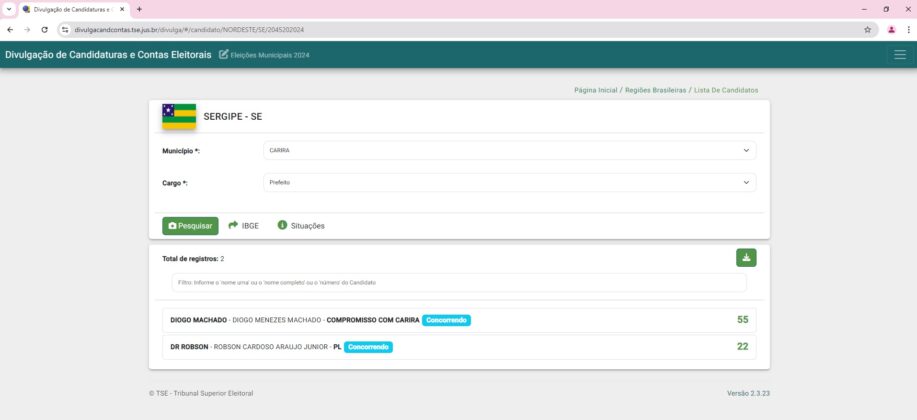The width and height of the screenshot is (917, 420).
Task: Click Concorrendo badge on Diogo Machado row
Action: click(446, 320)
